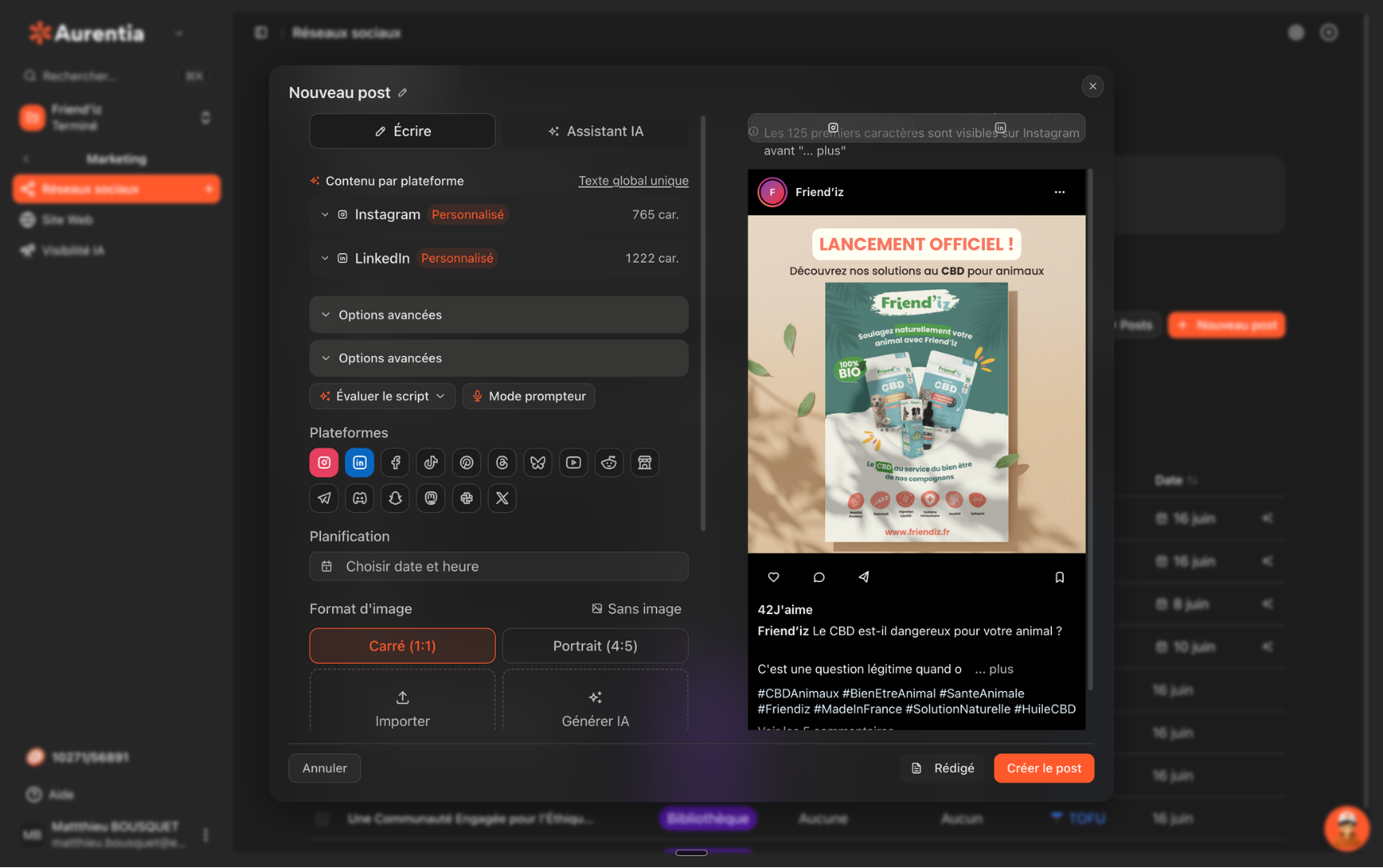1383x868 pixels.
Task: Show the Instagram preview tab
Action: (833, 128)
